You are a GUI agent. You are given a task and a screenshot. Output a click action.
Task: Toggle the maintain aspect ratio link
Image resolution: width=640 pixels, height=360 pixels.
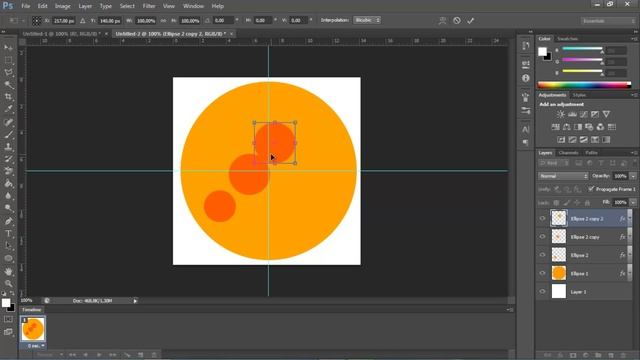click(163, 20)
